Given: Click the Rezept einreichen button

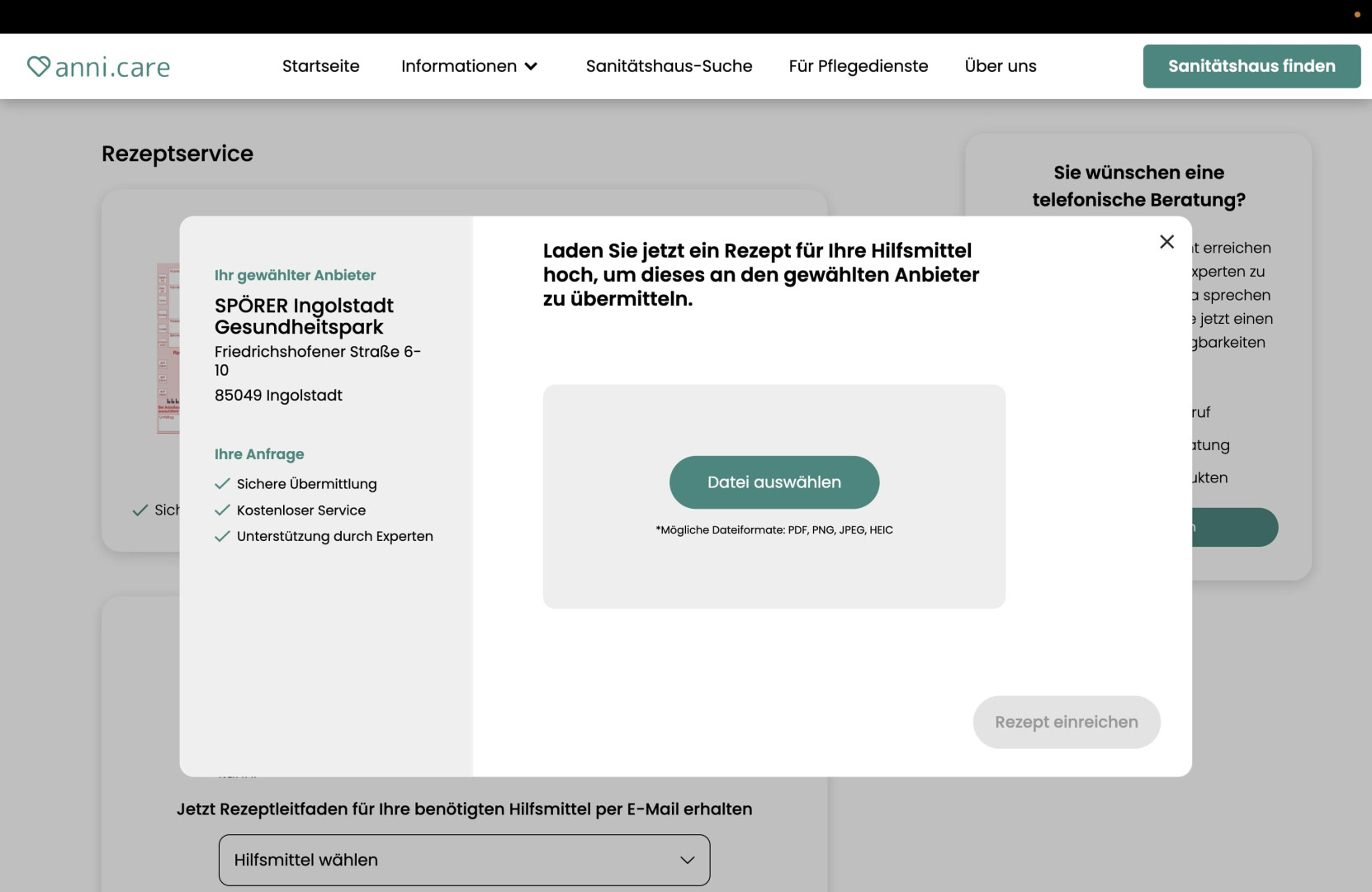Looking at the screenshot, I should click(x=1067, y=722).
